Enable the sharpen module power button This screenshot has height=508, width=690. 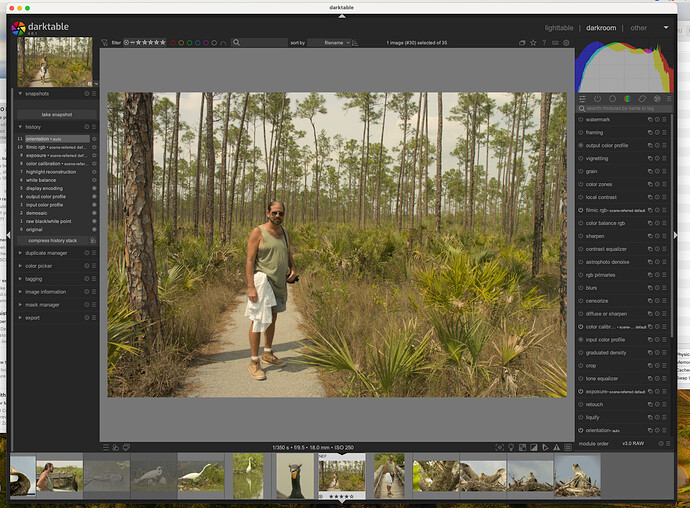581,236
